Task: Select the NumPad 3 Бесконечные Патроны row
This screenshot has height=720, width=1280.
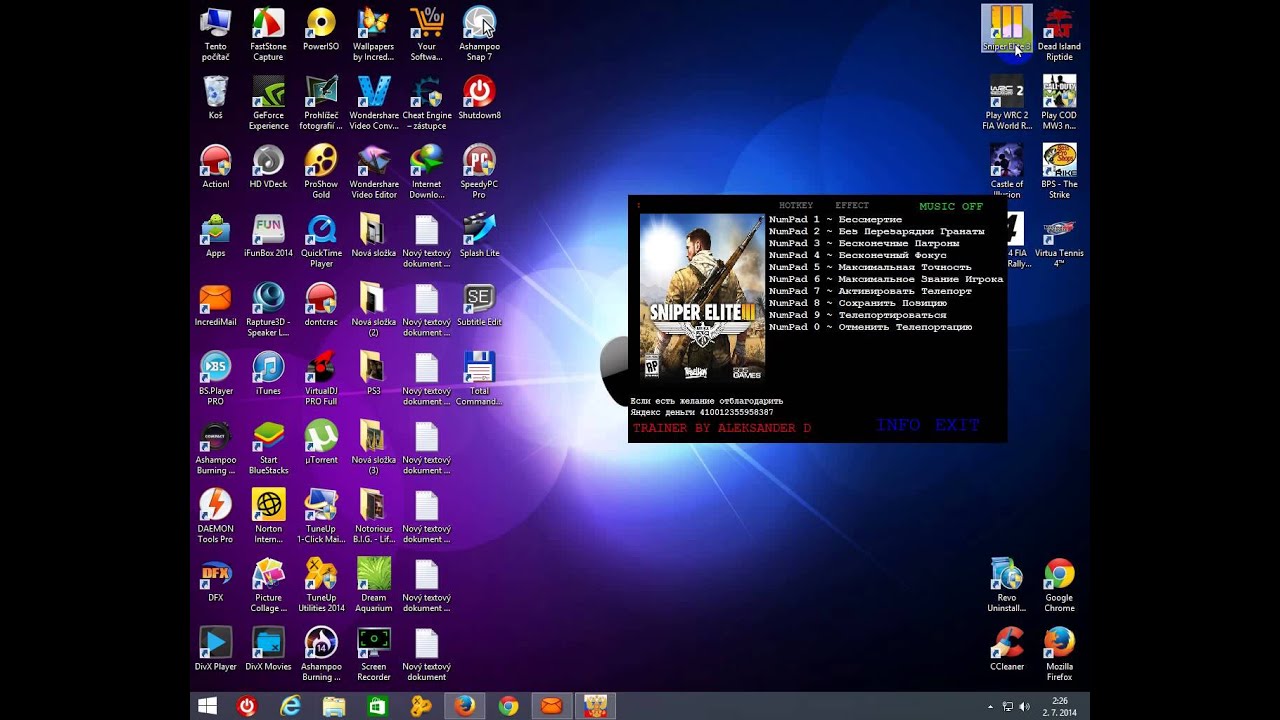Action: point(864,243)
